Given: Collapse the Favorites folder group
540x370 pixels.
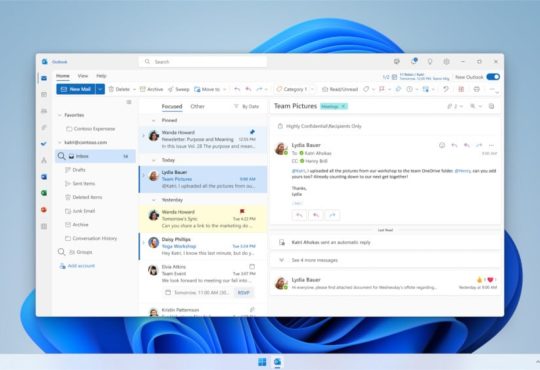Looking at the screenshot, I should click(60, 115).
